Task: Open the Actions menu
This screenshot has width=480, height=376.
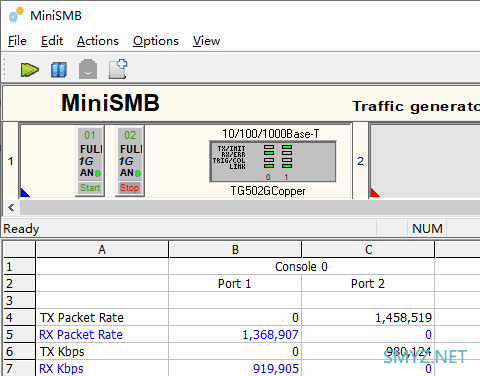Action: click(x=98, y=41)
